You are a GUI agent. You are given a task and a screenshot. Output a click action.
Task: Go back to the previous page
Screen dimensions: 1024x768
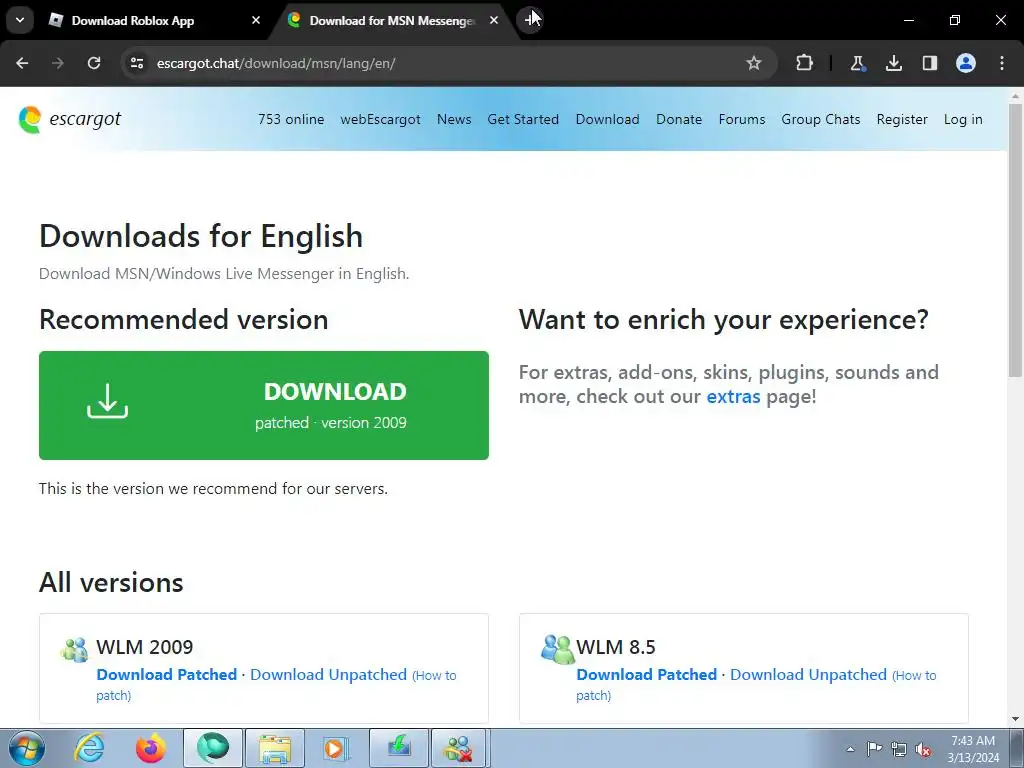(22, 63)
